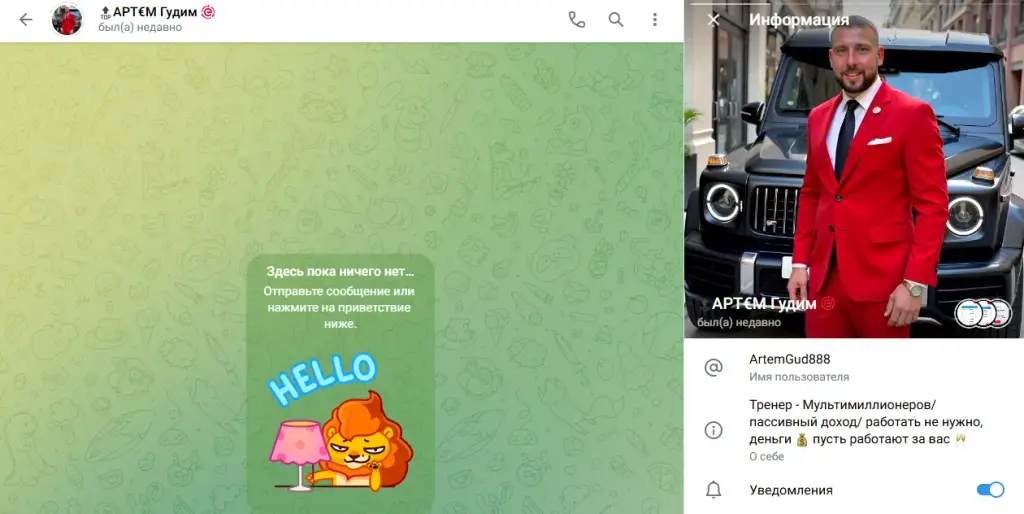This screenshot has height=514, width=1024.
Task: Toggle the Уведомления switch off
Action: pyautogui.click(x=990, y=490)
